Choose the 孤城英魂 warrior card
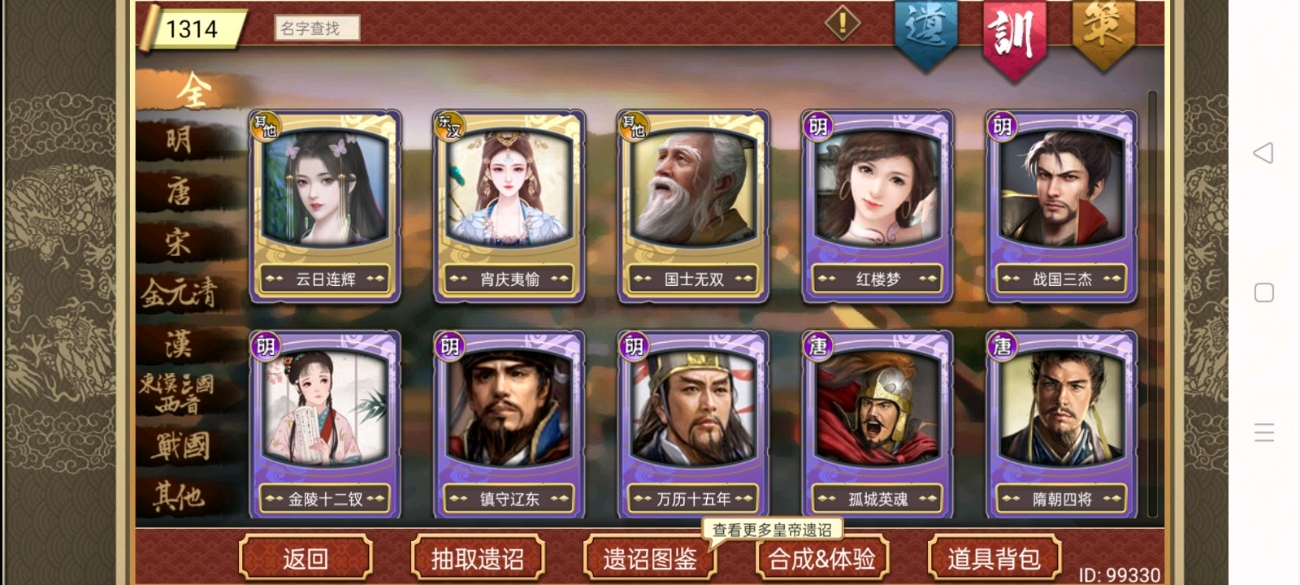1300x585 pixels. pos(878,425)
